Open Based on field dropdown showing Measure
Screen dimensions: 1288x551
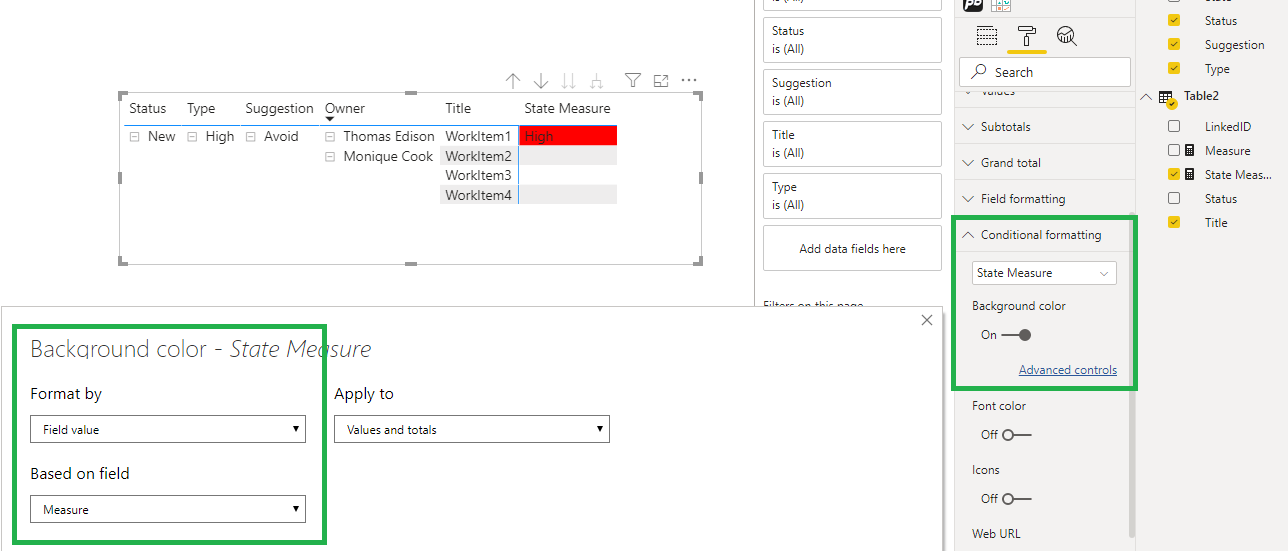pos(168,510)
